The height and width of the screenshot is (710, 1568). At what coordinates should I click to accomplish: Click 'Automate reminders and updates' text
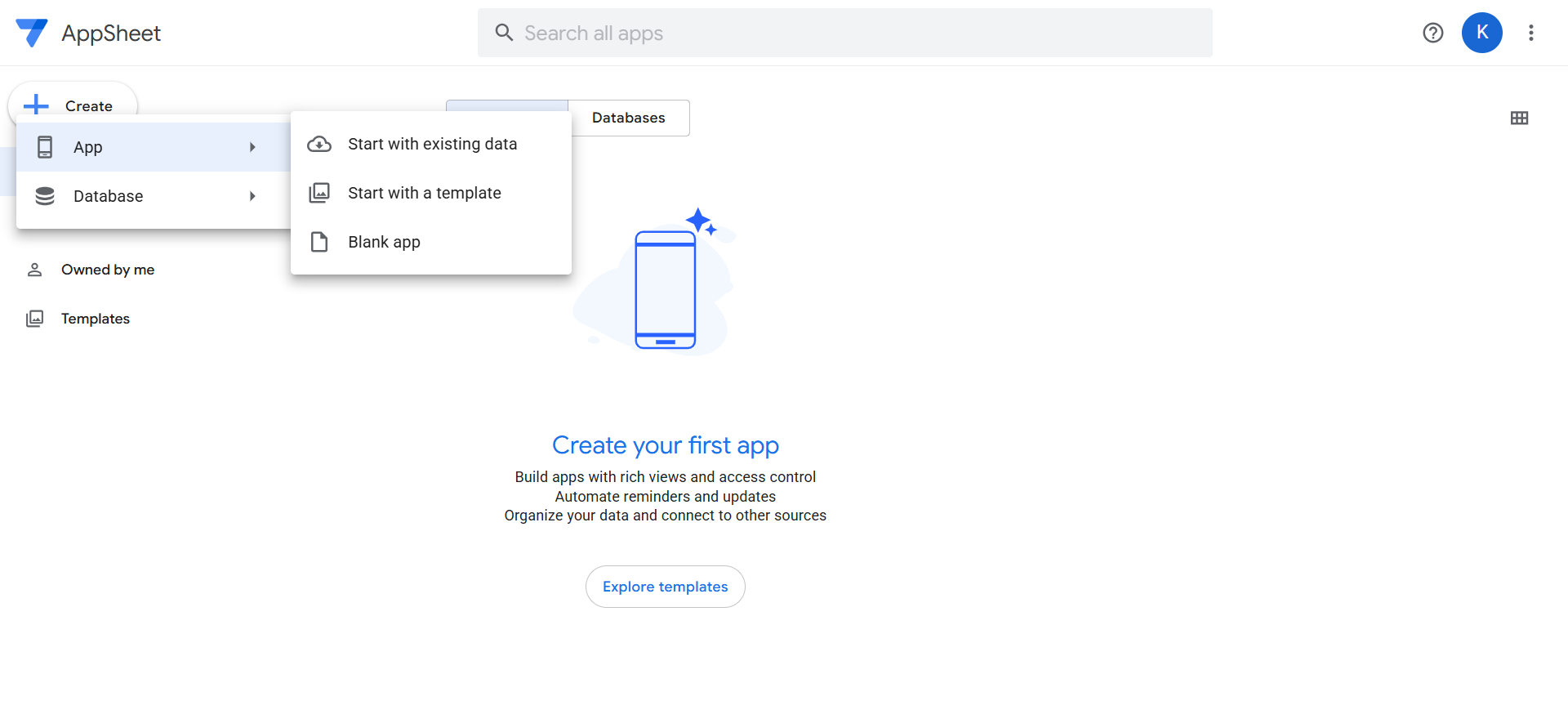pos(666,497)
